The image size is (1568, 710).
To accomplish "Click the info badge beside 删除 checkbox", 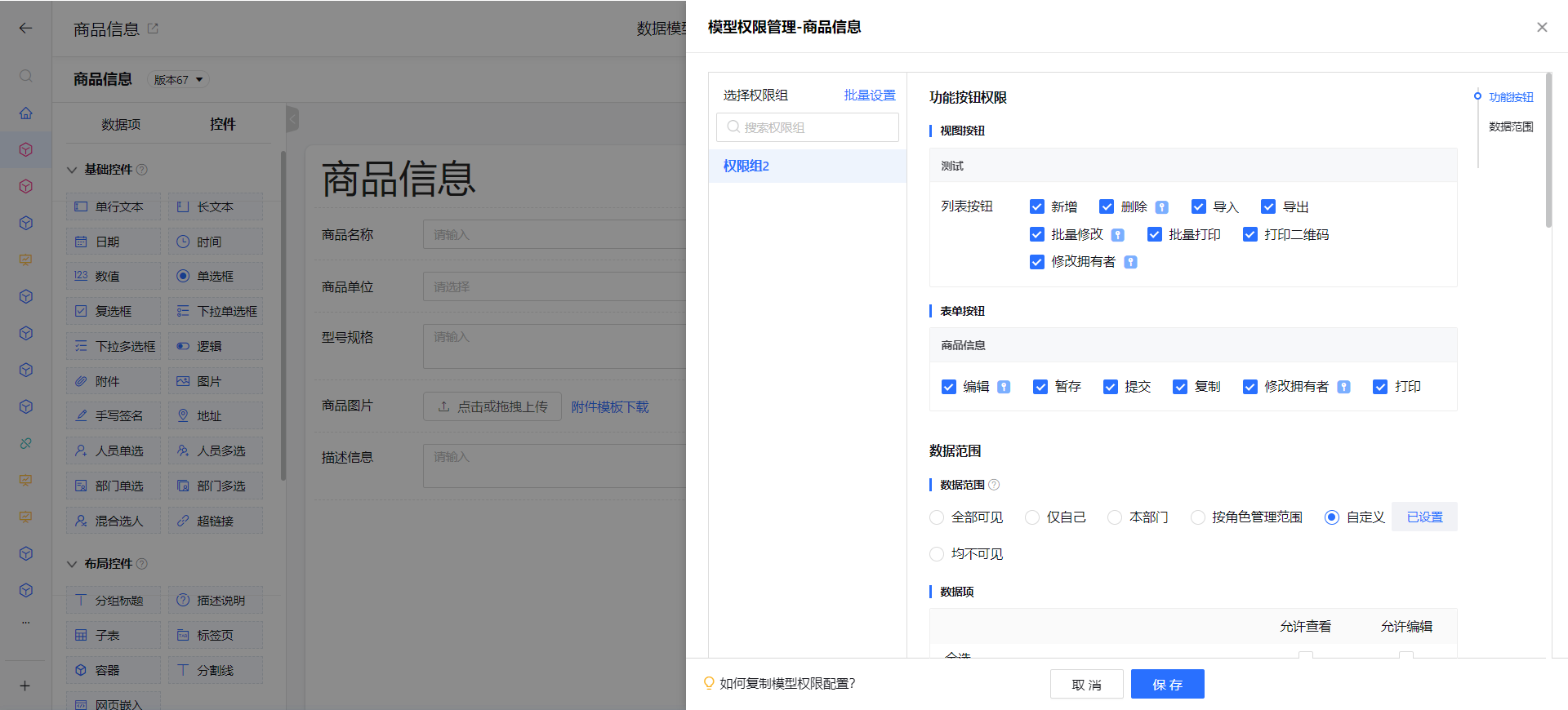I will point(1162,207).
